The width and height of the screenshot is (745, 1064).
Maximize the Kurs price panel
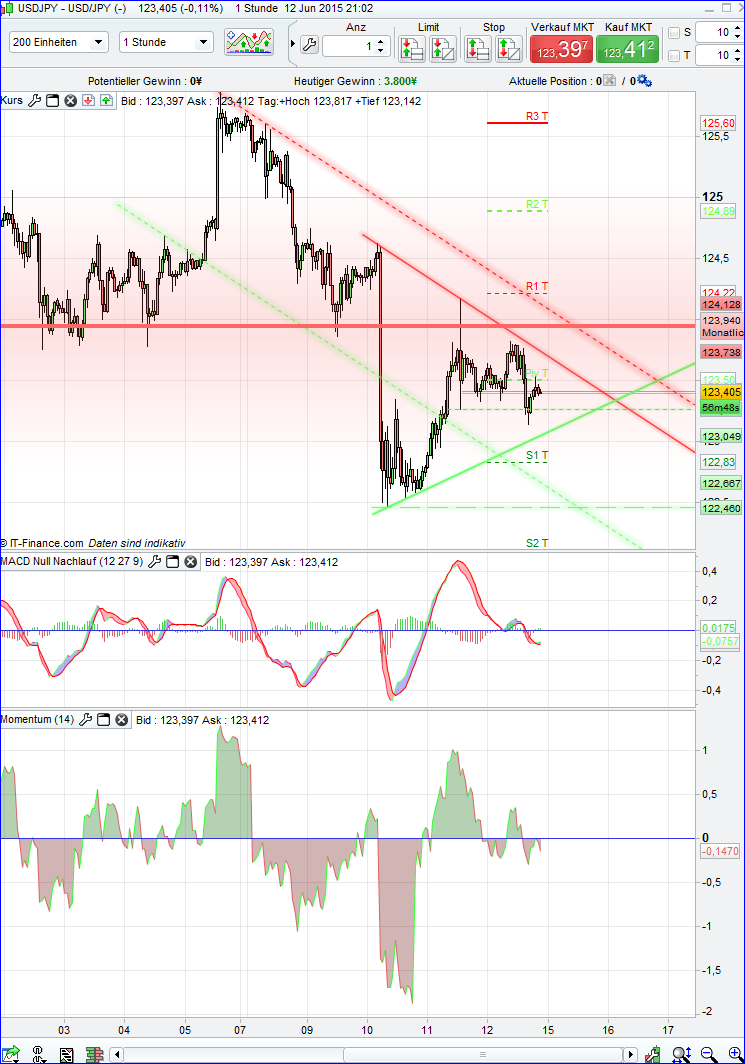pos(53,100)
